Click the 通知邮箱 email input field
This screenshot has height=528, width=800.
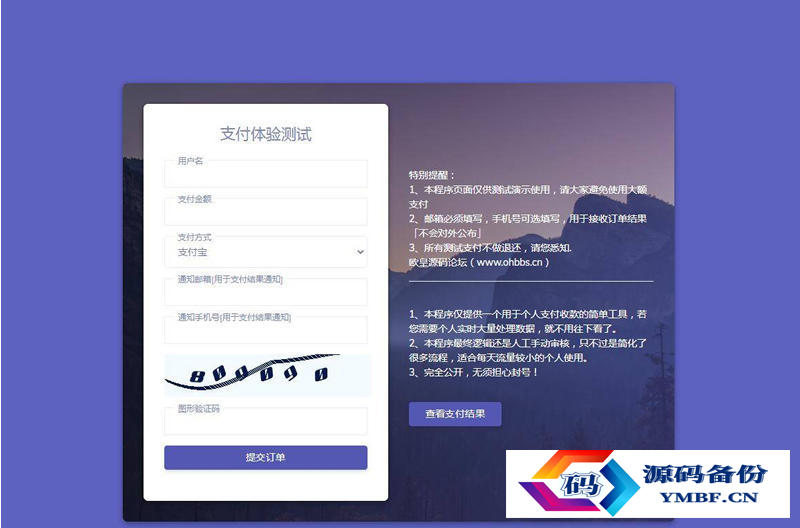(265, 292)
